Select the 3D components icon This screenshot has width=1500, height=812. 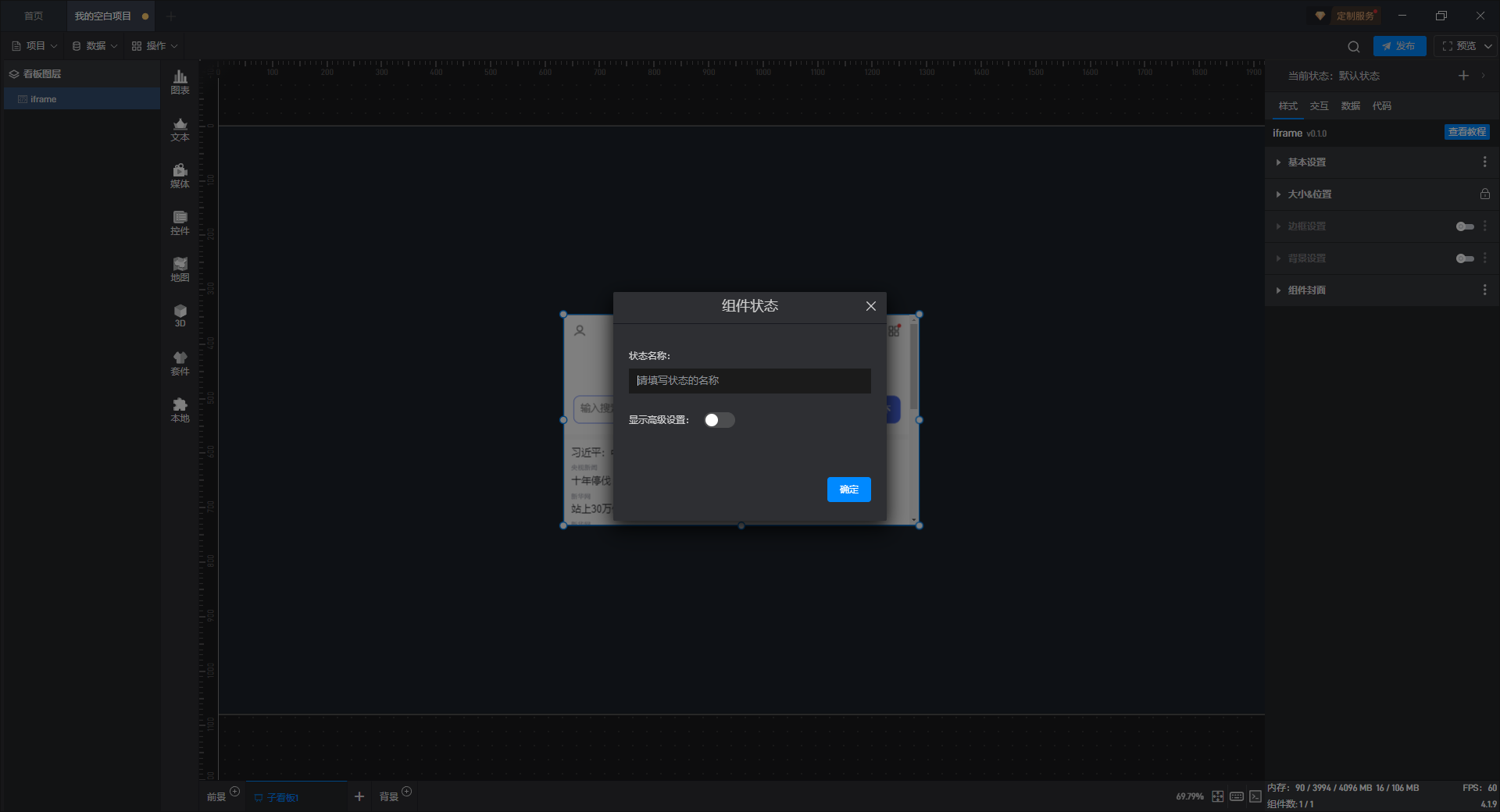click(180, 315)
